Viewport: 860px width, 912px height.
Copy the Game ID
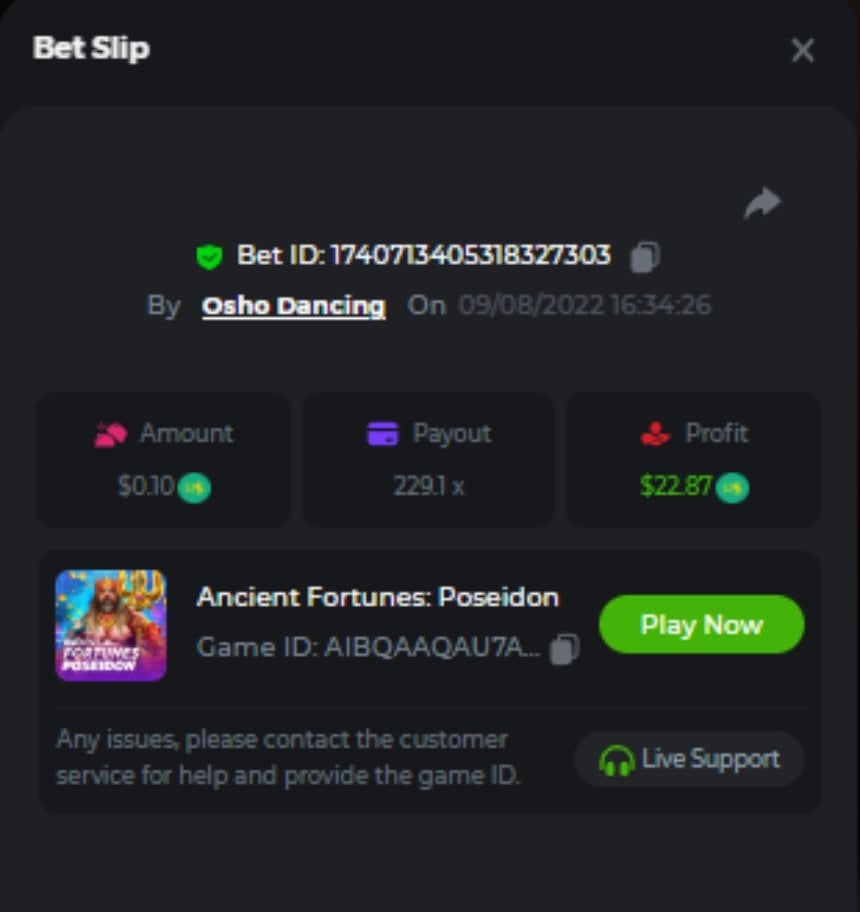point(565,648)
